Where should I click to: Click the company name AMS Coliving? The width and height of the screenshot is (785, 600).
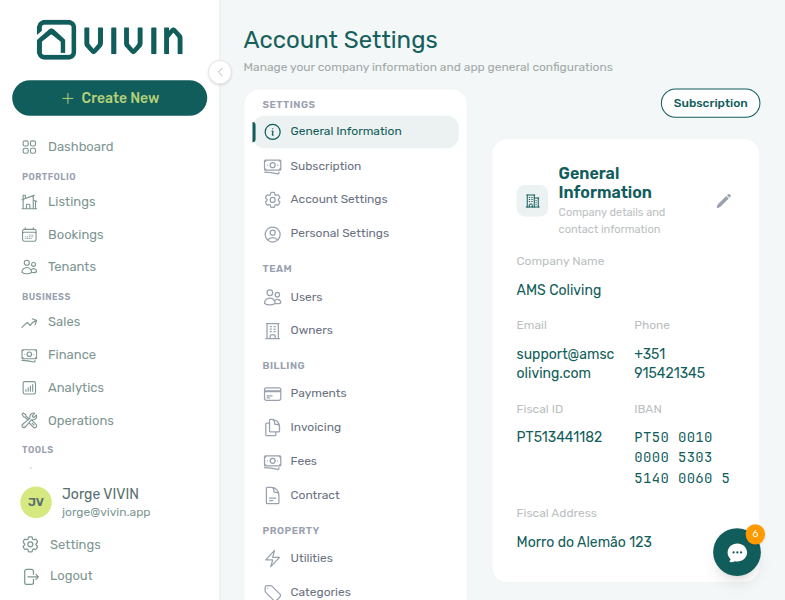[x=559, y=290]
